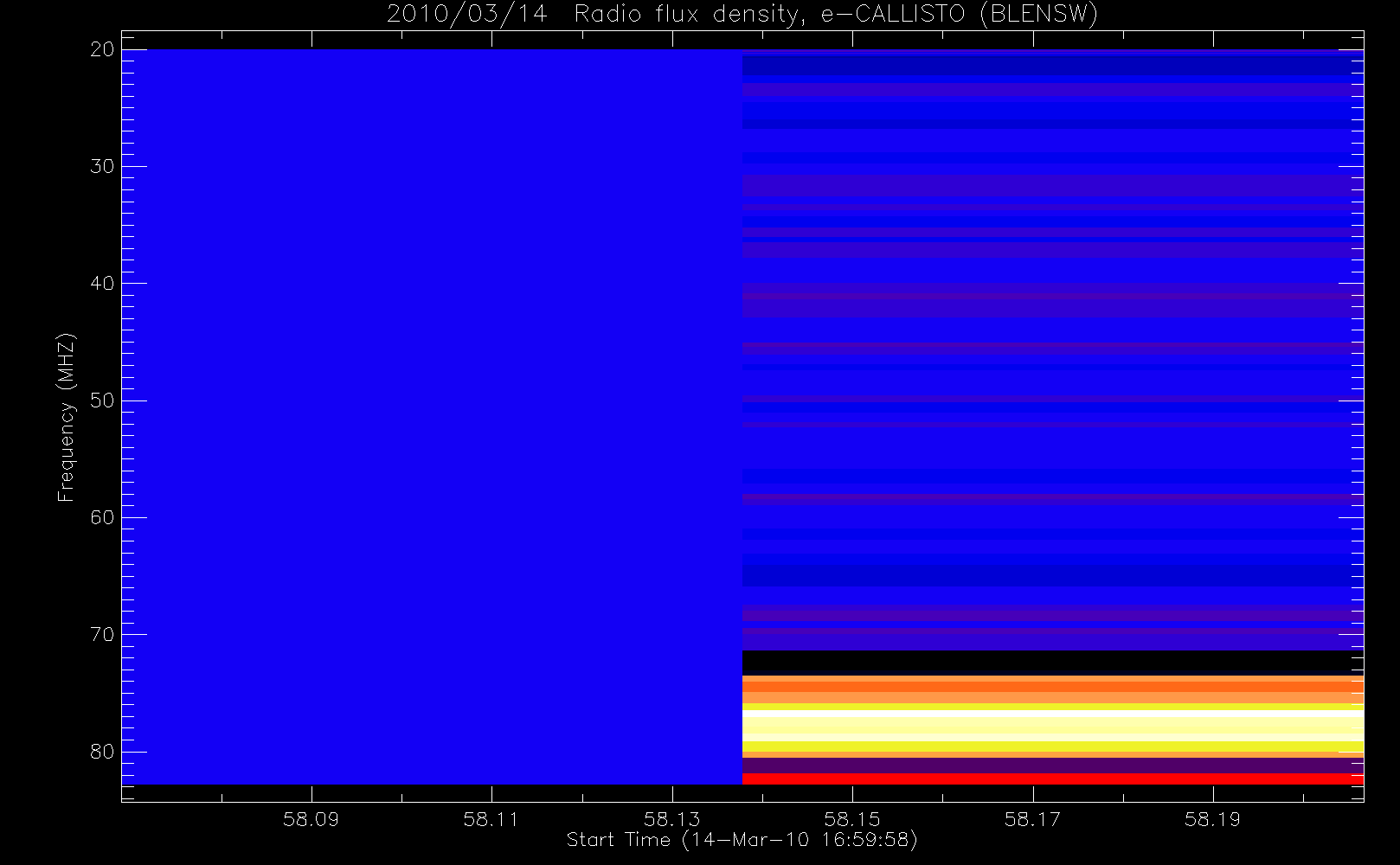
Task: Click the 'Start Time (14-Mar-10 16:59:58)' label
Action: pyautogui.click(x=742, y=840)
